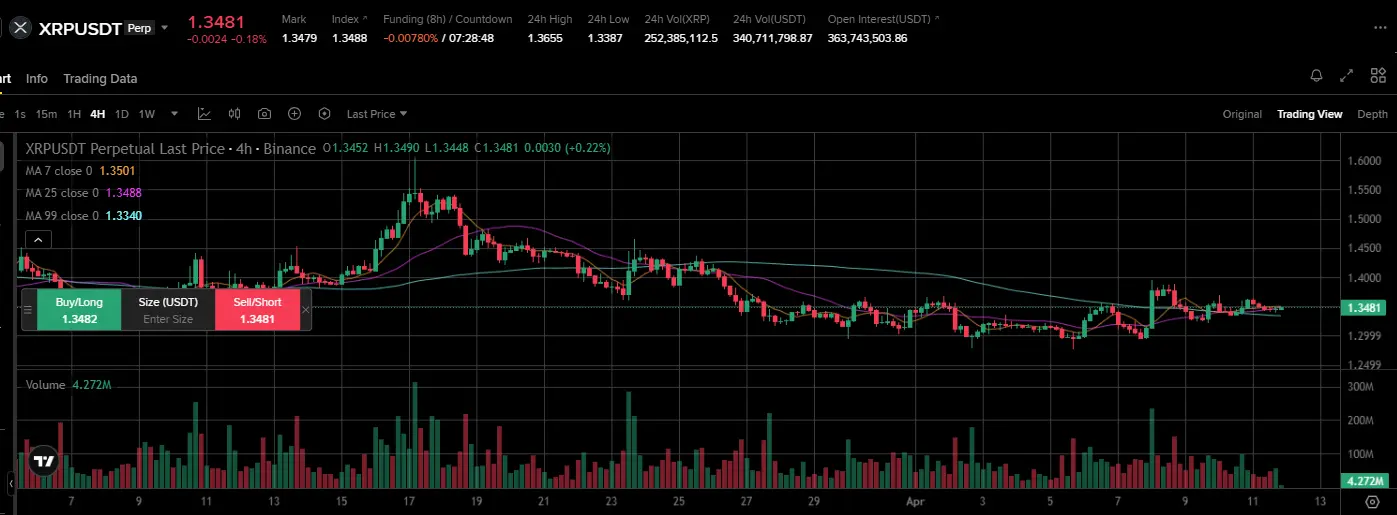Click the TradingView logo on chart
The image size is (1397, 515).
[43, 461]
